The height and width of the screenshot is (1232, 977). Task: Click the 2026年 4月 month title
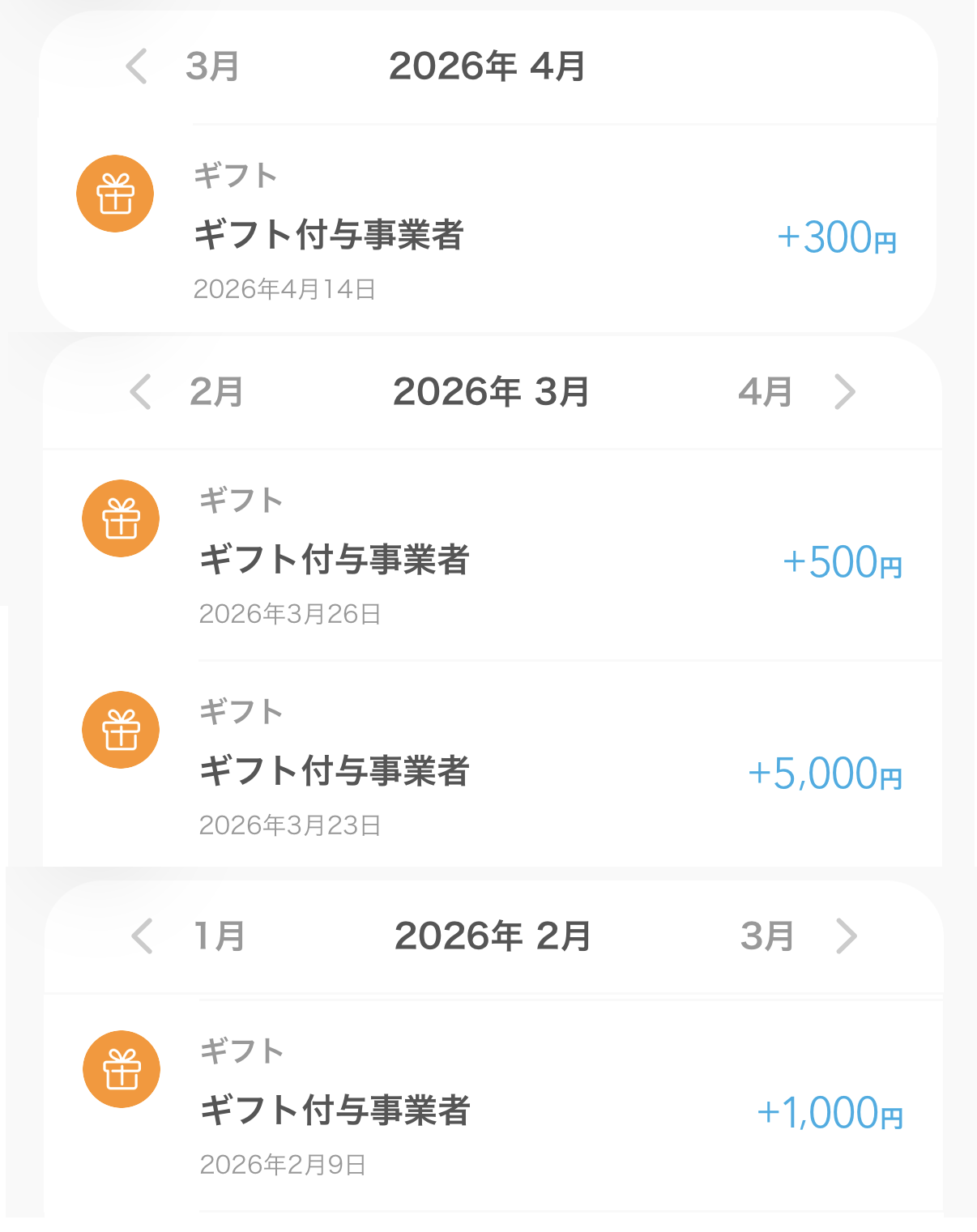click(x=487, y=66)
